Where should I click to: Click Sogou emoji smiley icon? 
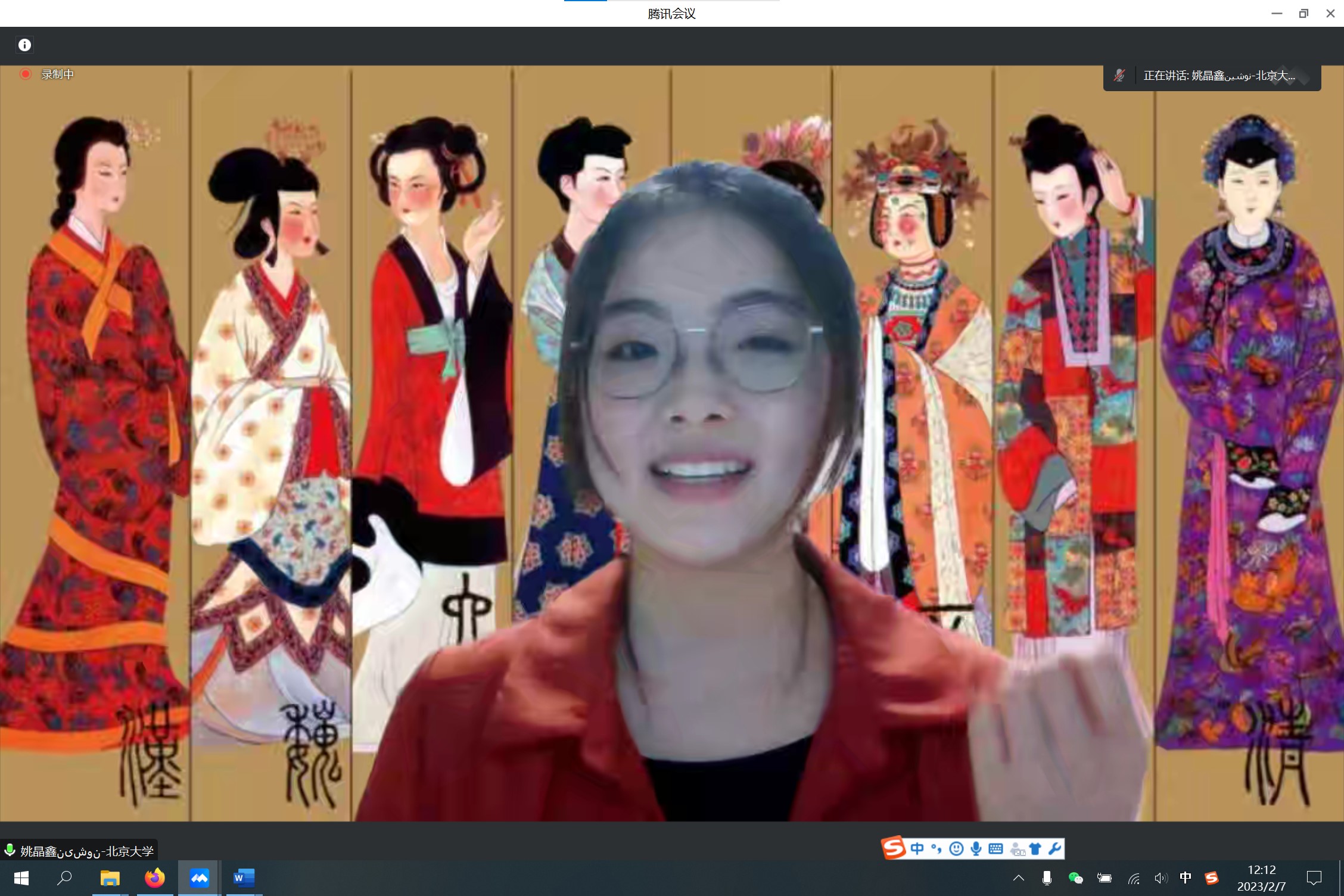click(x=956, y=849)
